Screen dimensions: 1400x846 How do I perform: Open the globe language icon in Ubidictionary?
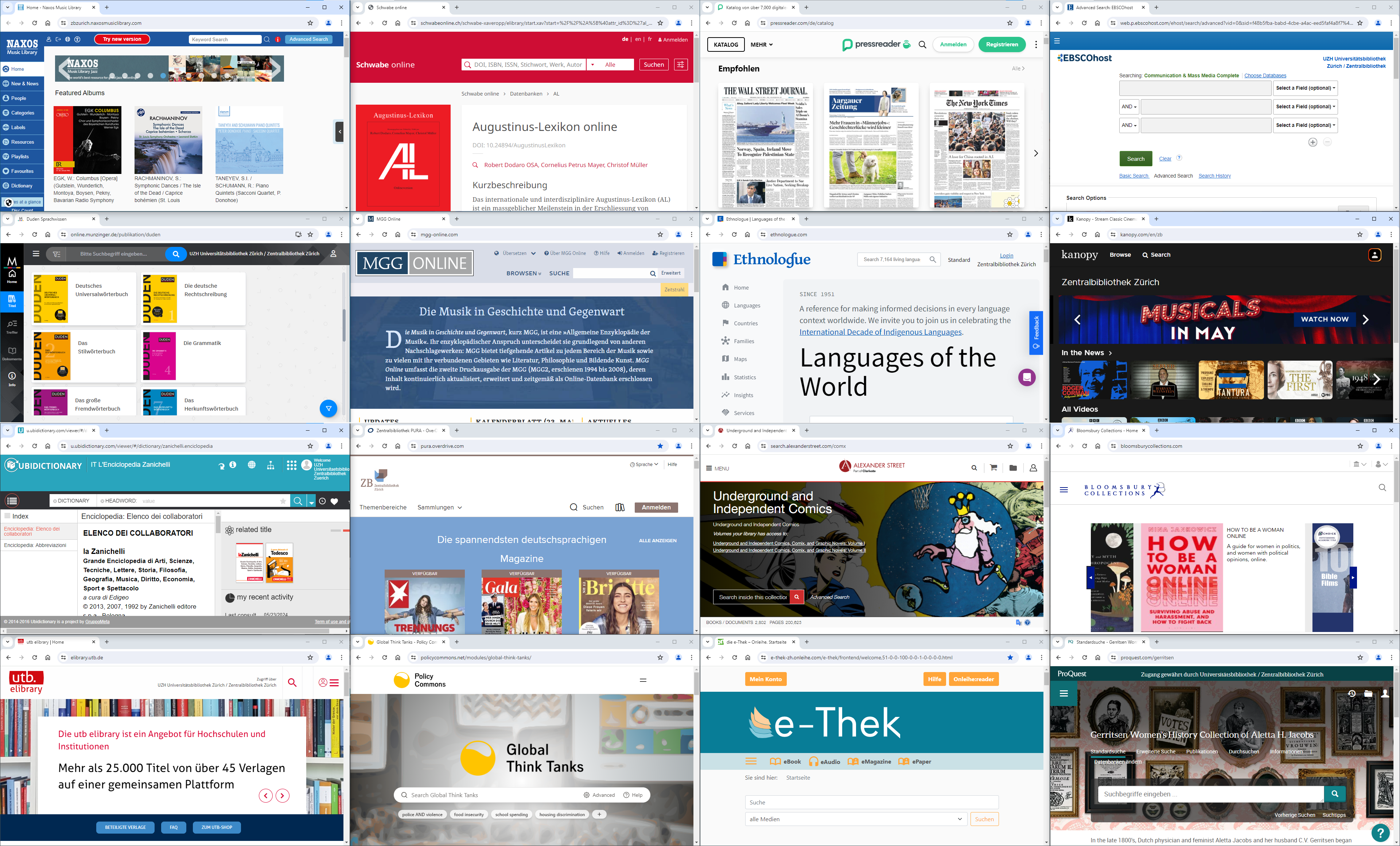[x=252, y=465]
